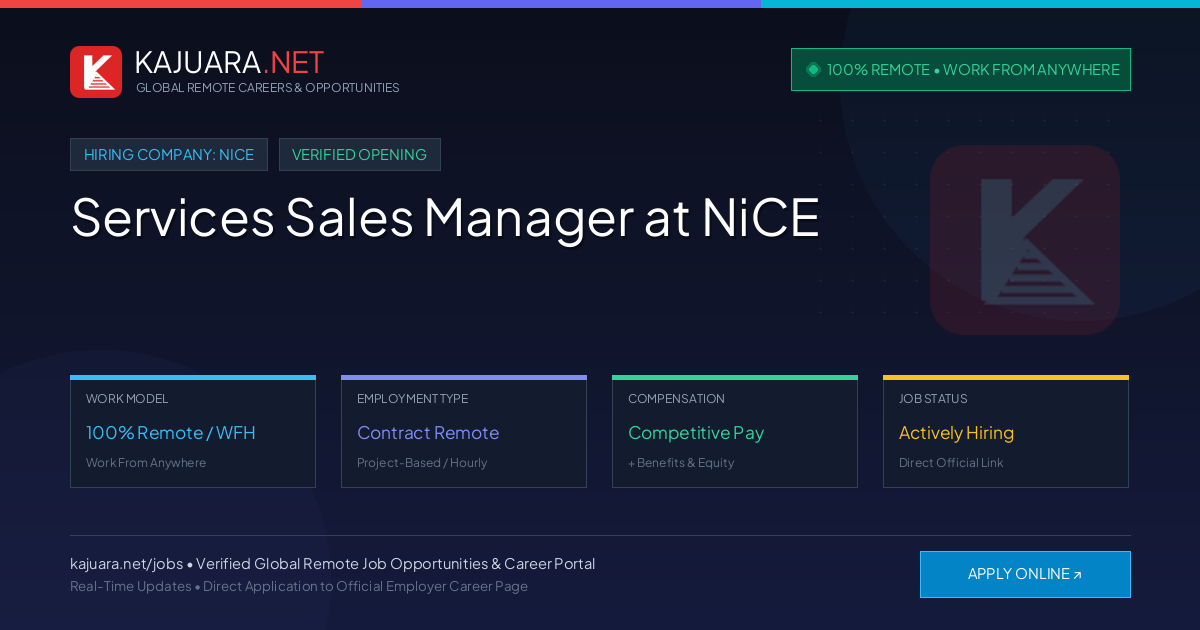Click the red Kajuara K logo icon
The image size is (1200, 630).
[96, 72]
